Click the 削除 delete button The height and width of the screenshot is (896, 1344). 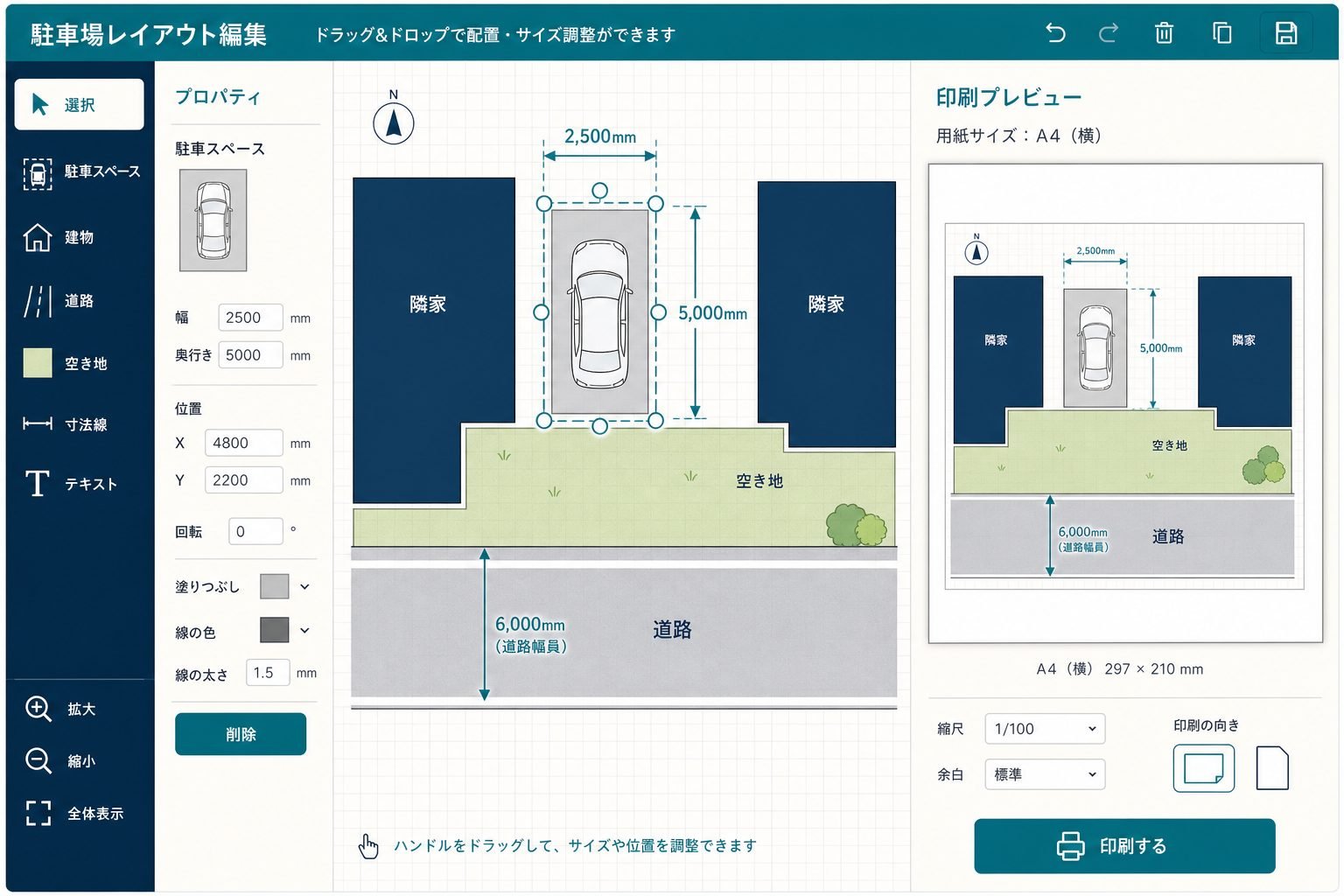(241, 734)
